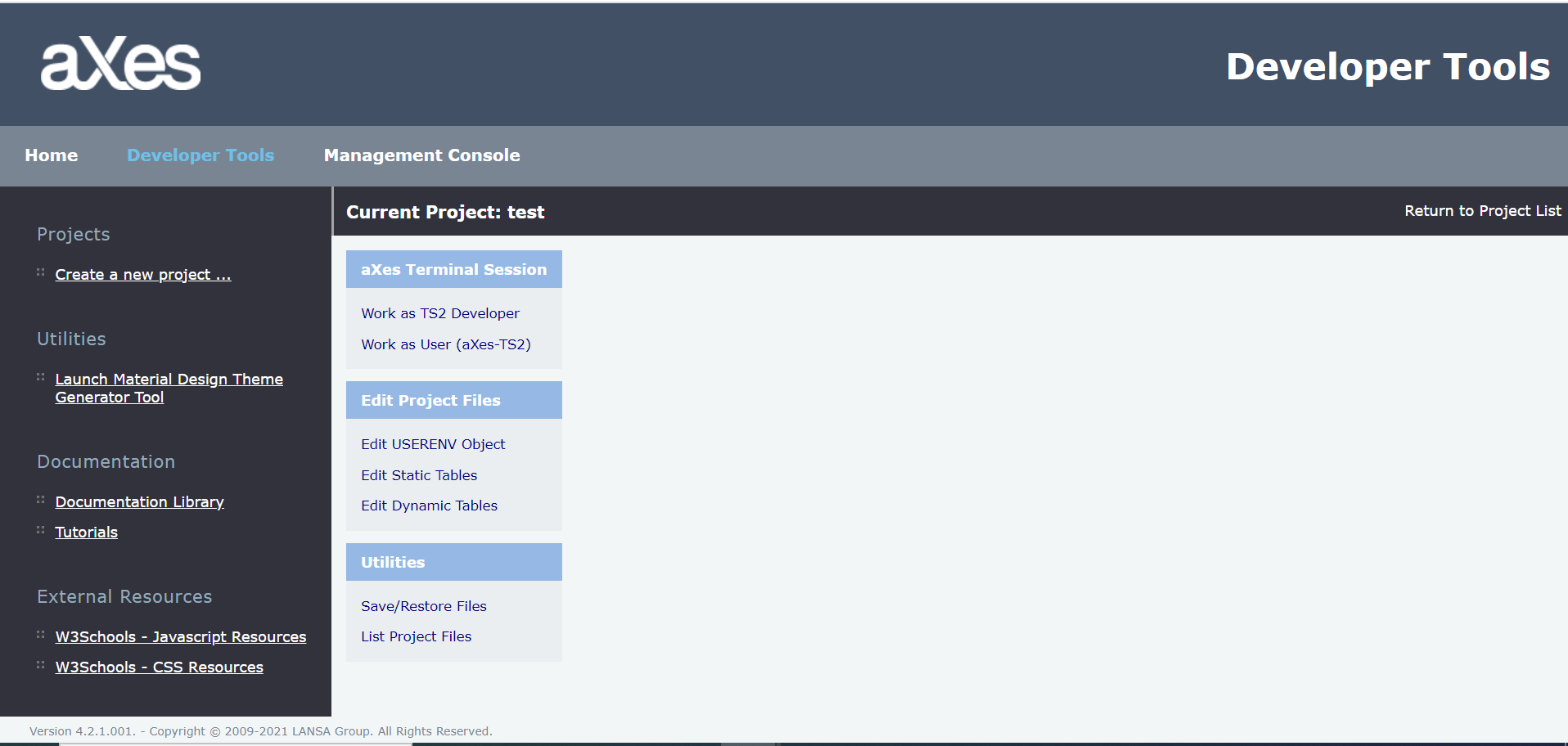The image size is (1568, 746).
Task: Open the Documentation Library link
Action: pyautogui.click(x=139, y=502)
